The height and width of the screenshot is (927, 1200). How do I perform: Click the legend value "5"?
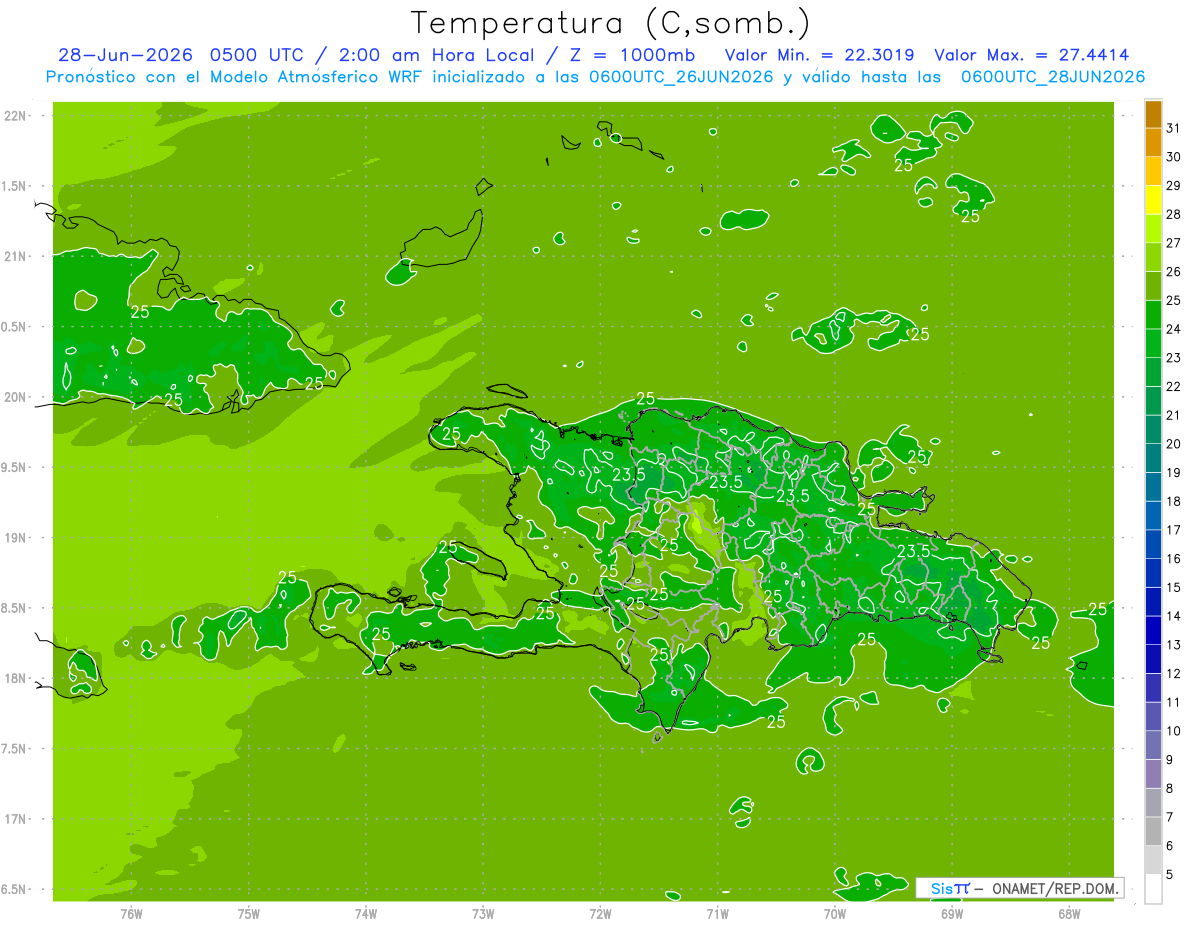tap(1170, 874)
